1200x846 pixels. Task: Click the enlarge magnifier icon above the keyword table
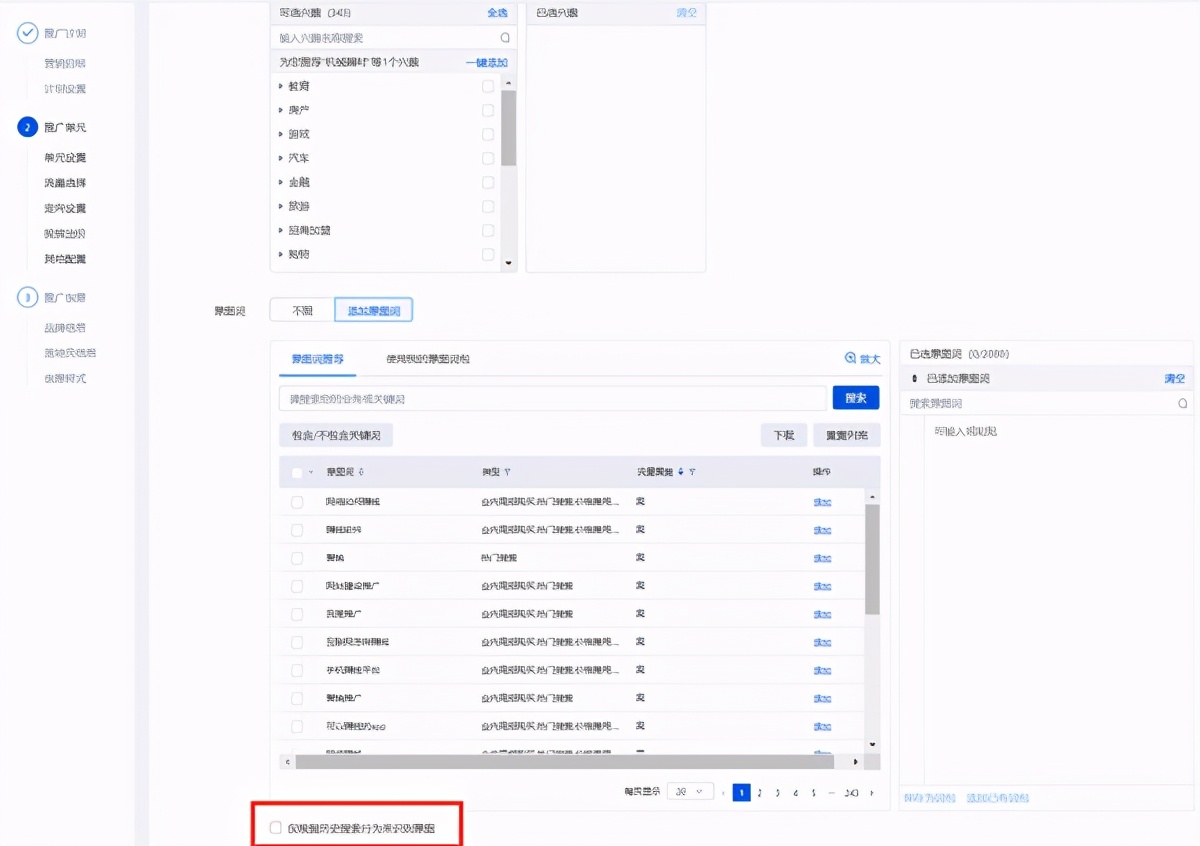point(851,358)
